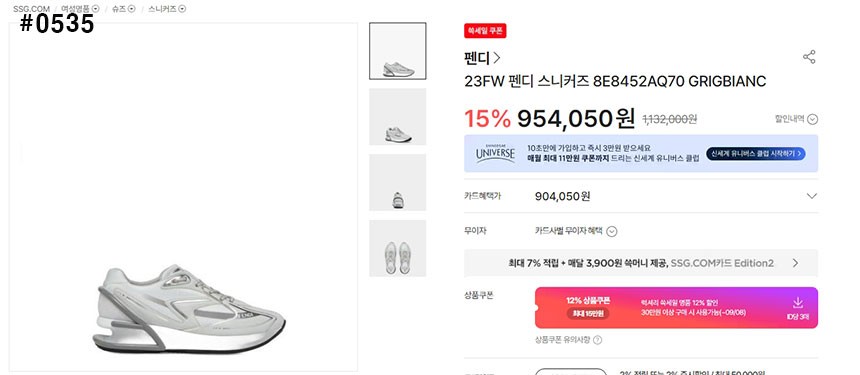Go to SSG.COM home breadcrumb
The height and width of the screenshot is (375, 860).
click(x=31, y=9)
